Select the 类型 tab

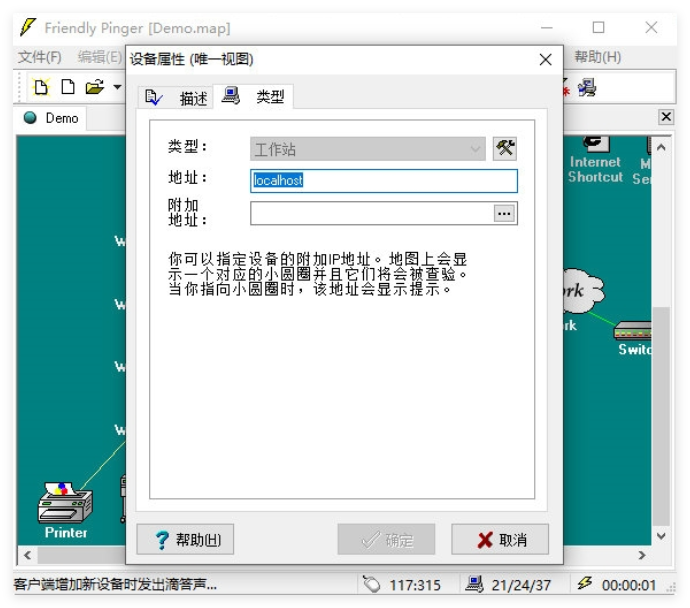(x=253, y=96)
